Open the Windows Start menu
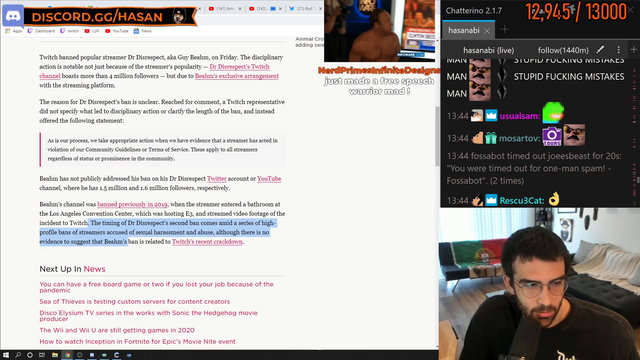Viewport: 640px width, 360px height. pyautogui.click(x=6, y=355)
